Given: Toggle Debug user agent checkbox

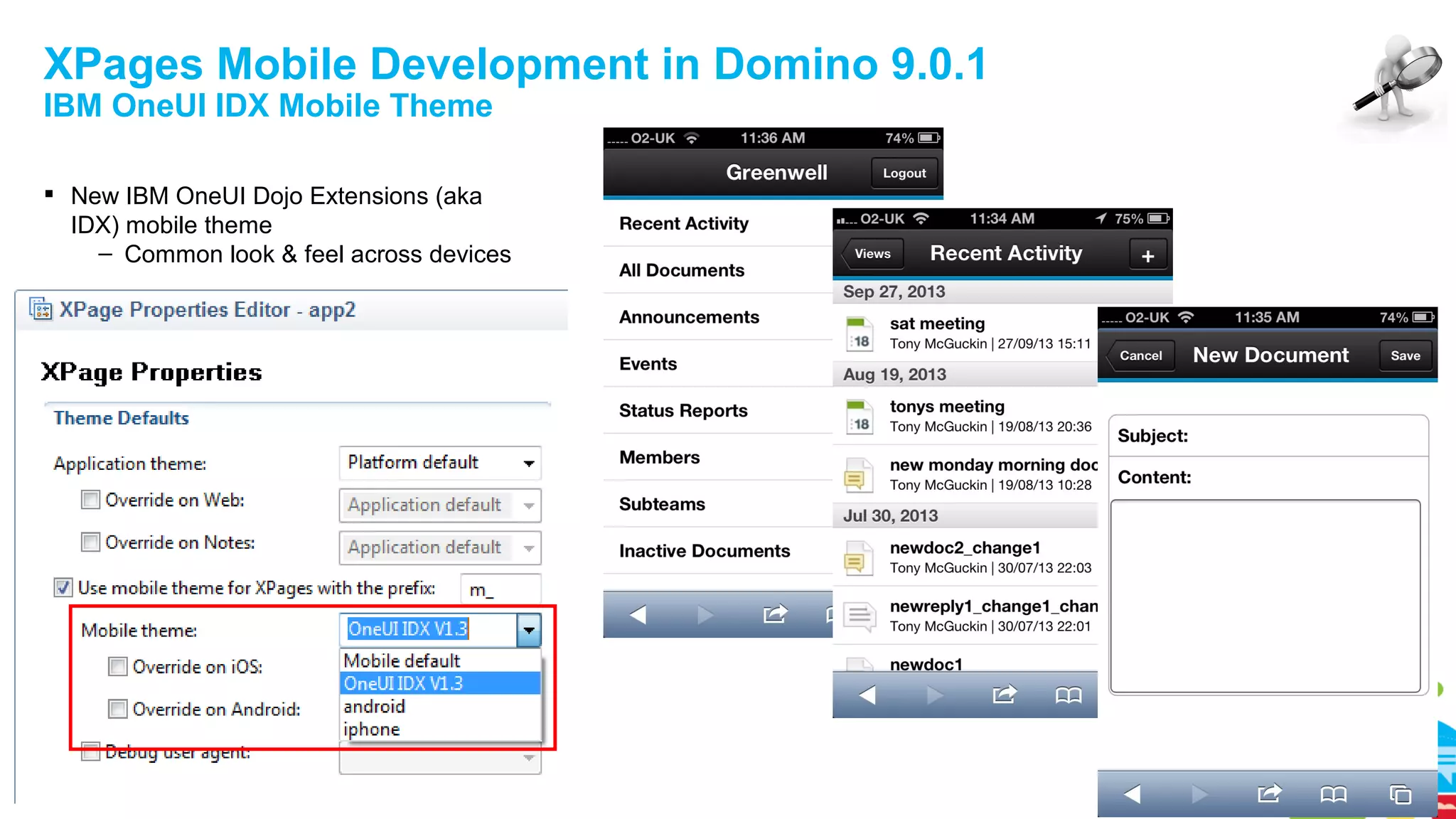Looking at the screenshot, I should (x=90, y=751).
